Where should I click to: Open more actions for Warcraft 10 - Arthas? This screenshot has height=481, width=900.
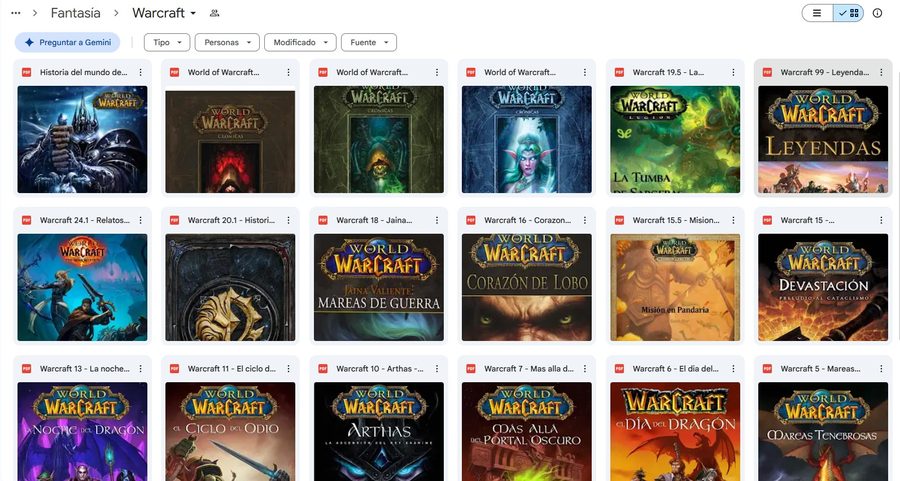click(437, 368)
